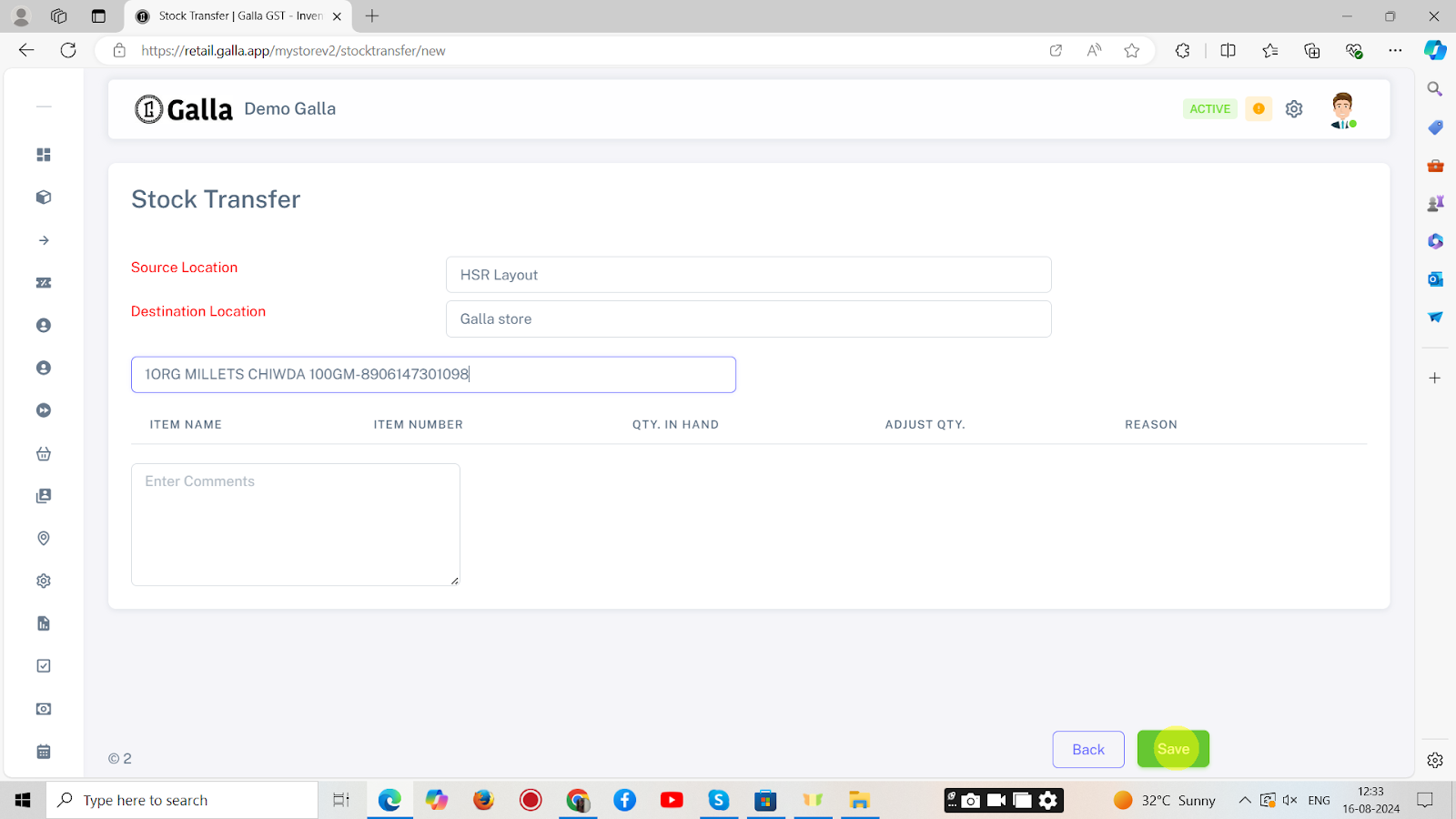Click Read aloud icon in address bar
The width and height of the screenshot is (1456, 819).
pyautogui.click(x=1094, y=51)
